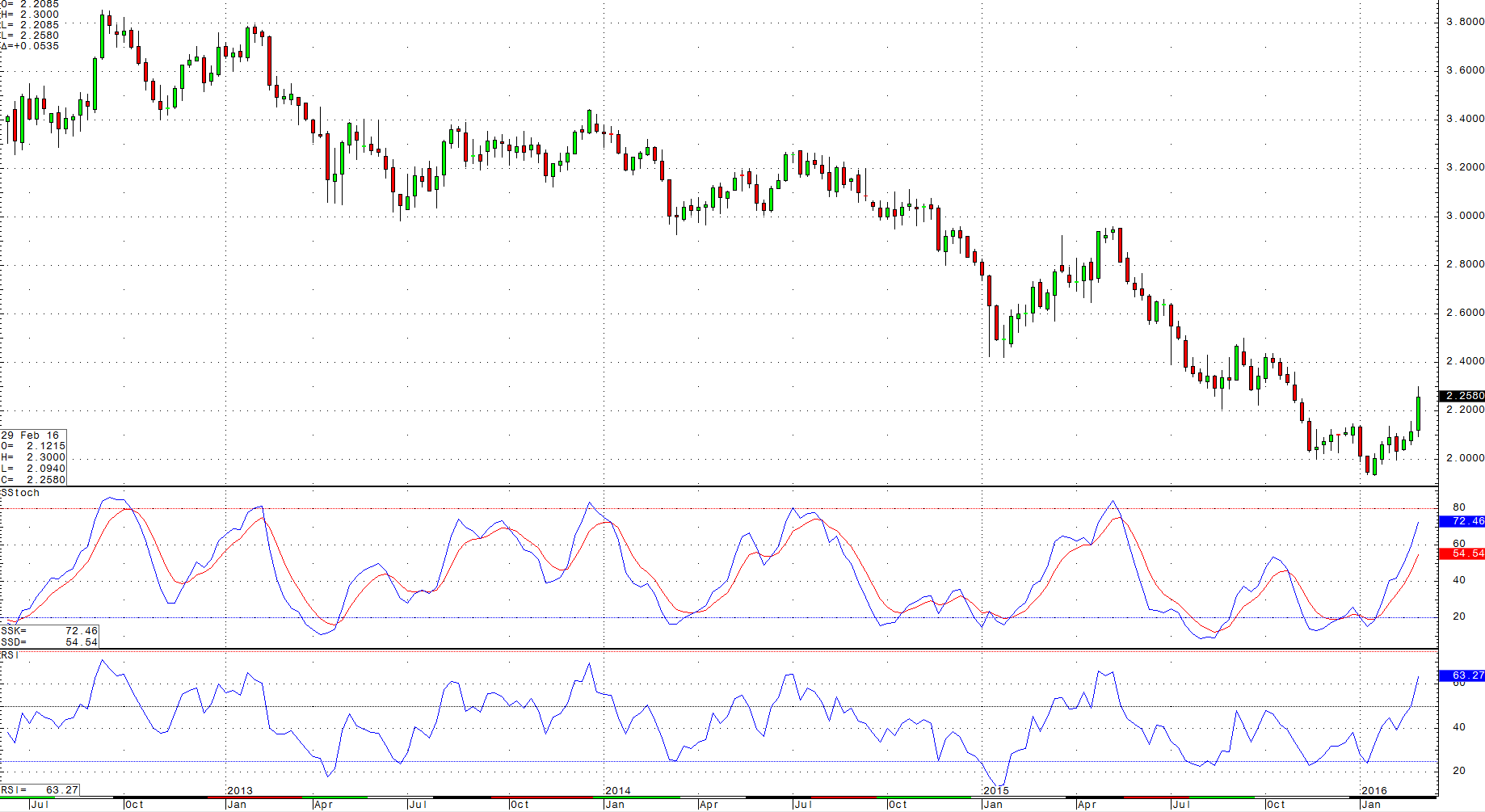Click the 3.2000 price axis label
Image resolution: width=1485 pixels, height=812 pixels.
1465,167
